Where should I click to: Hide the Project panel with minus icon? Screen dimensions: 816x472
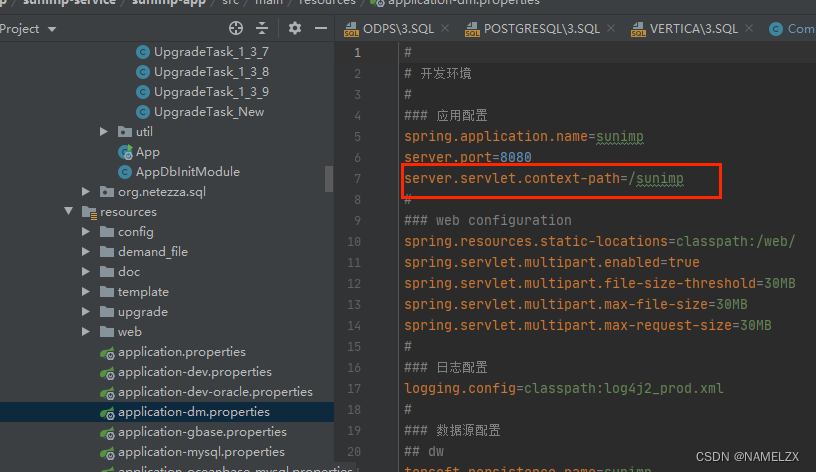pyautogui.click(x=321, y=29)
